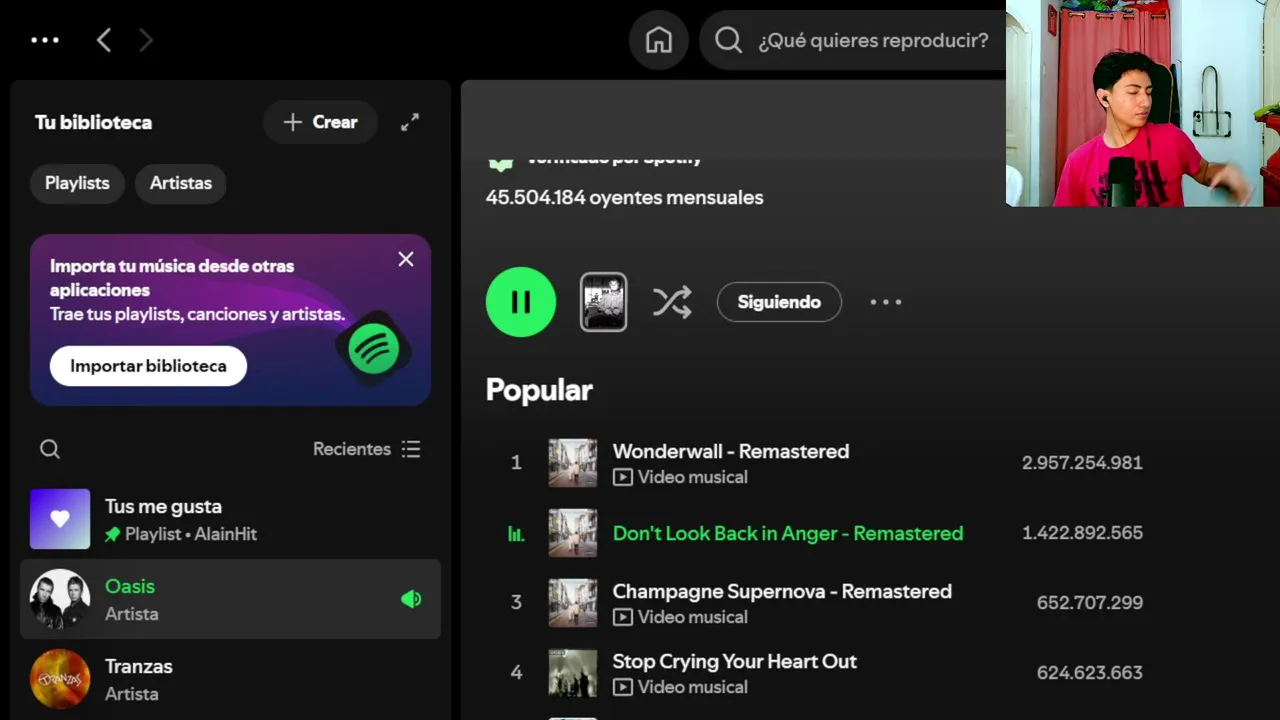Click the green speaker icon on the Oasis row
This screenshot has height=720, width=1280.
pyautogui.click(x=411, y=599)
